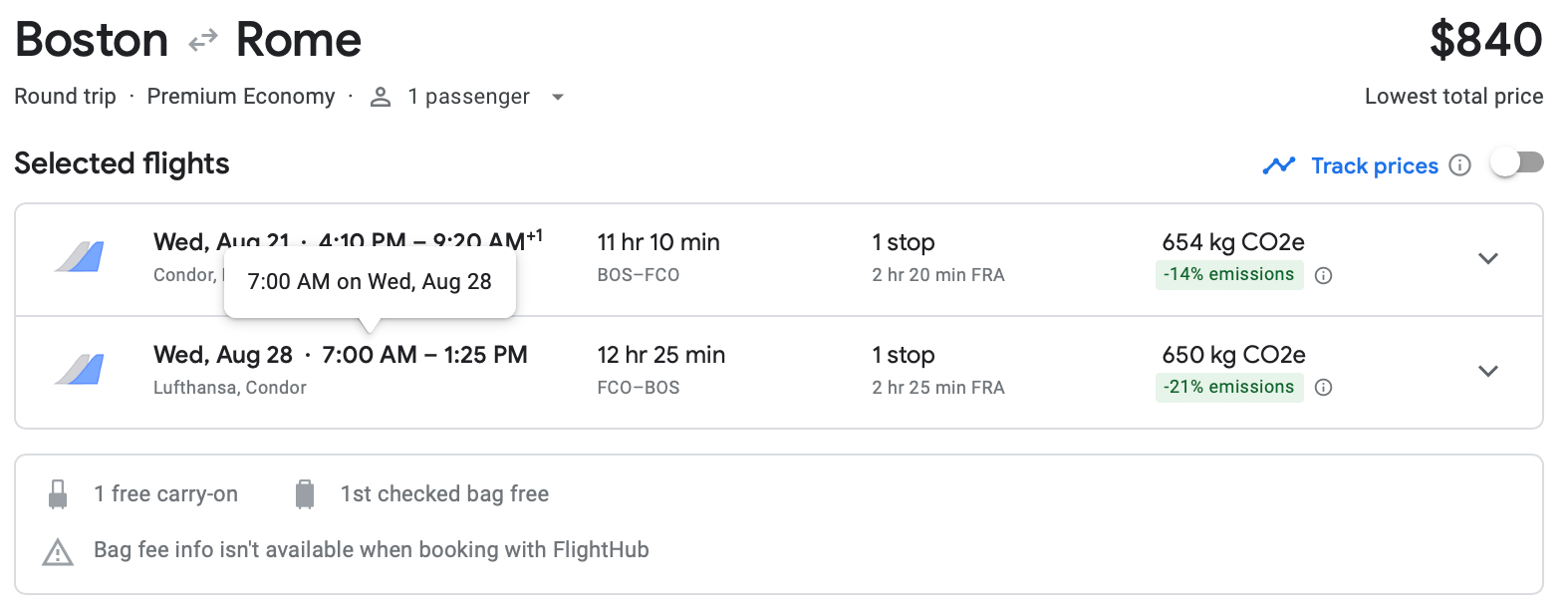Expand the Aug 21 outbound flight details
The image size is (1568, 616).
click(x=1488, y=258)
